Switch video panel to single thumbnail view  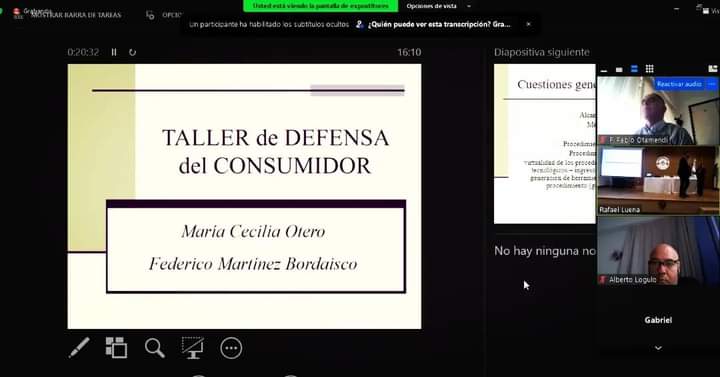pyautogui.click(x=619, y=69)
